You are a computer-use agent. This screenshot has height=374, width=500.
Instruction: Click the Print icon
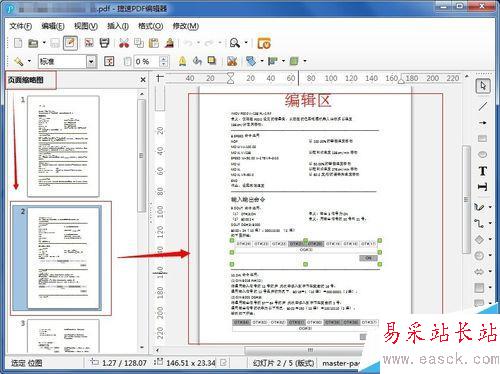coord(105,43)
